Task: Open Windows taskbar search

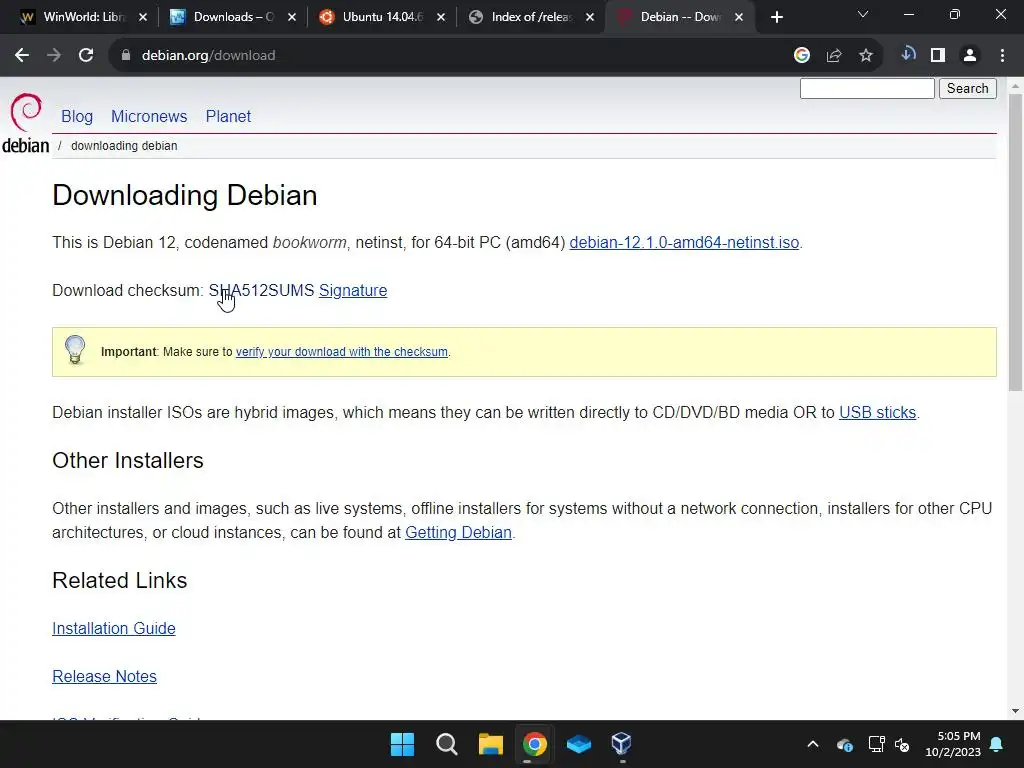Action: (447, 744)
